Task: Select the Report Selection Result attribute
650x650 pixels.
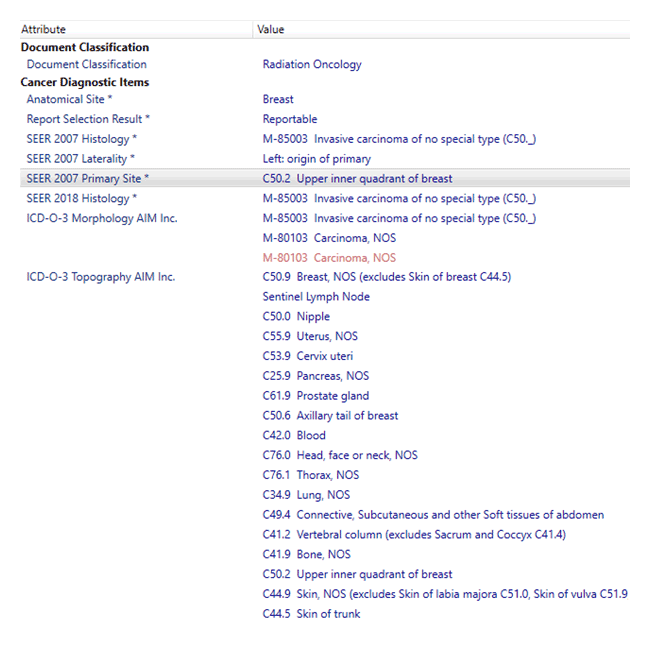Action: pos(88,119)
